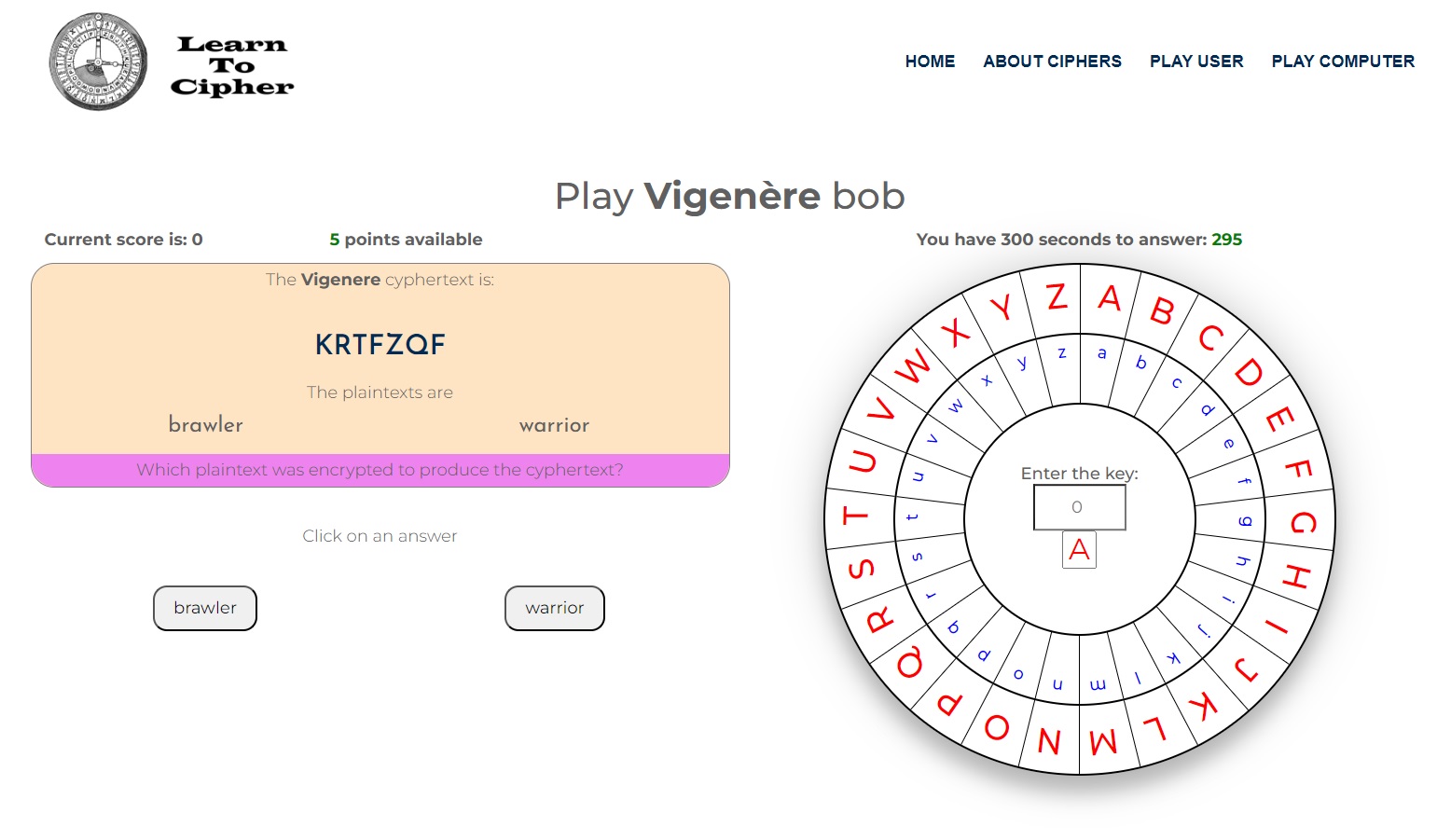The image size is (1437, 840).
Task: Click blue letter a on inner wheel
Action: coord(1102,353)
